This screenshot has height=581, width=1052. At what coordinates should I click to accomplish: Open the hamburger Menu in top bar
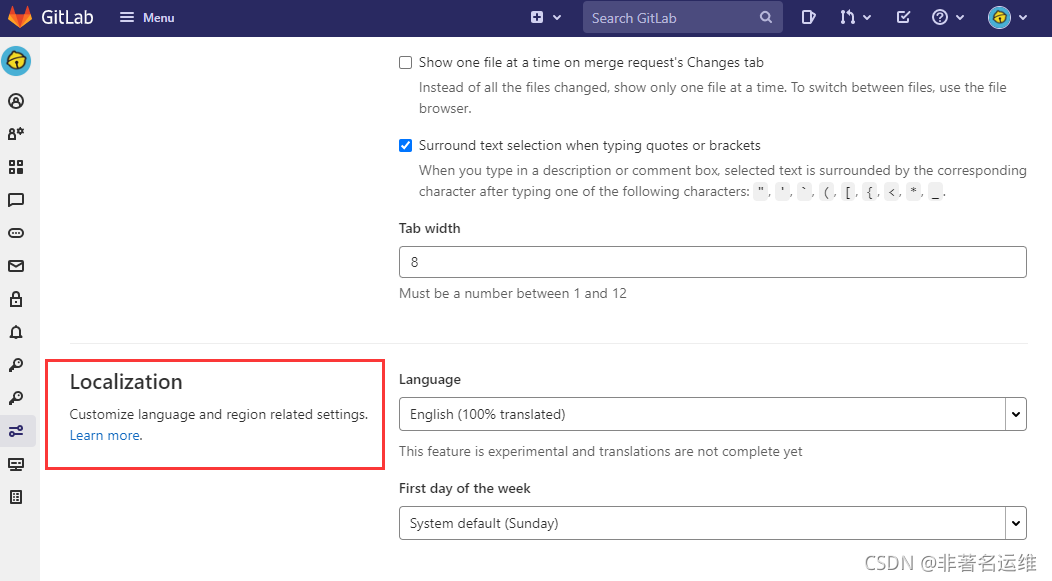tap(147, 17)
